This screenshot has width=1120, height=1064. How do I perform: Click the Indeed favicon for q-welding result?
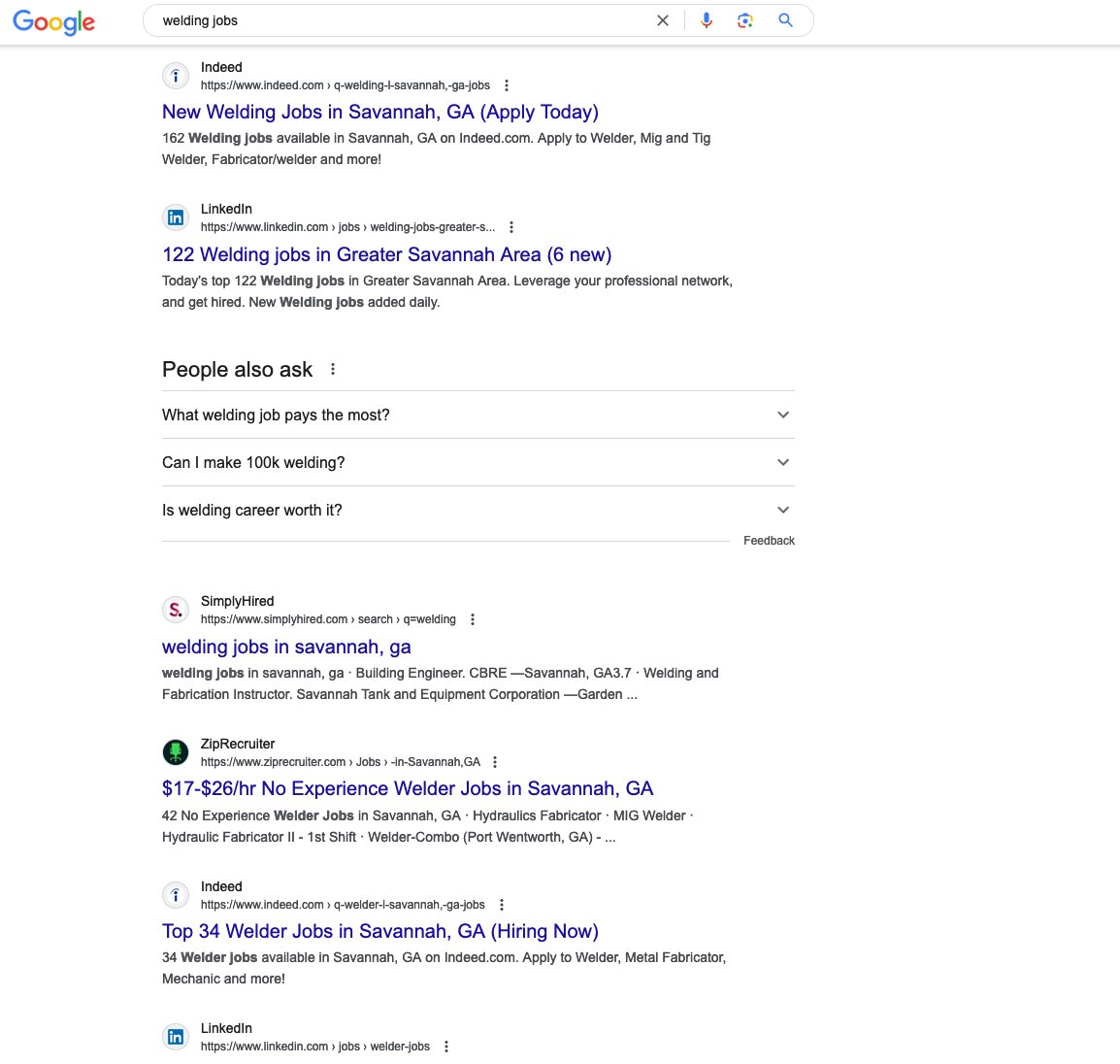(176, 76)
